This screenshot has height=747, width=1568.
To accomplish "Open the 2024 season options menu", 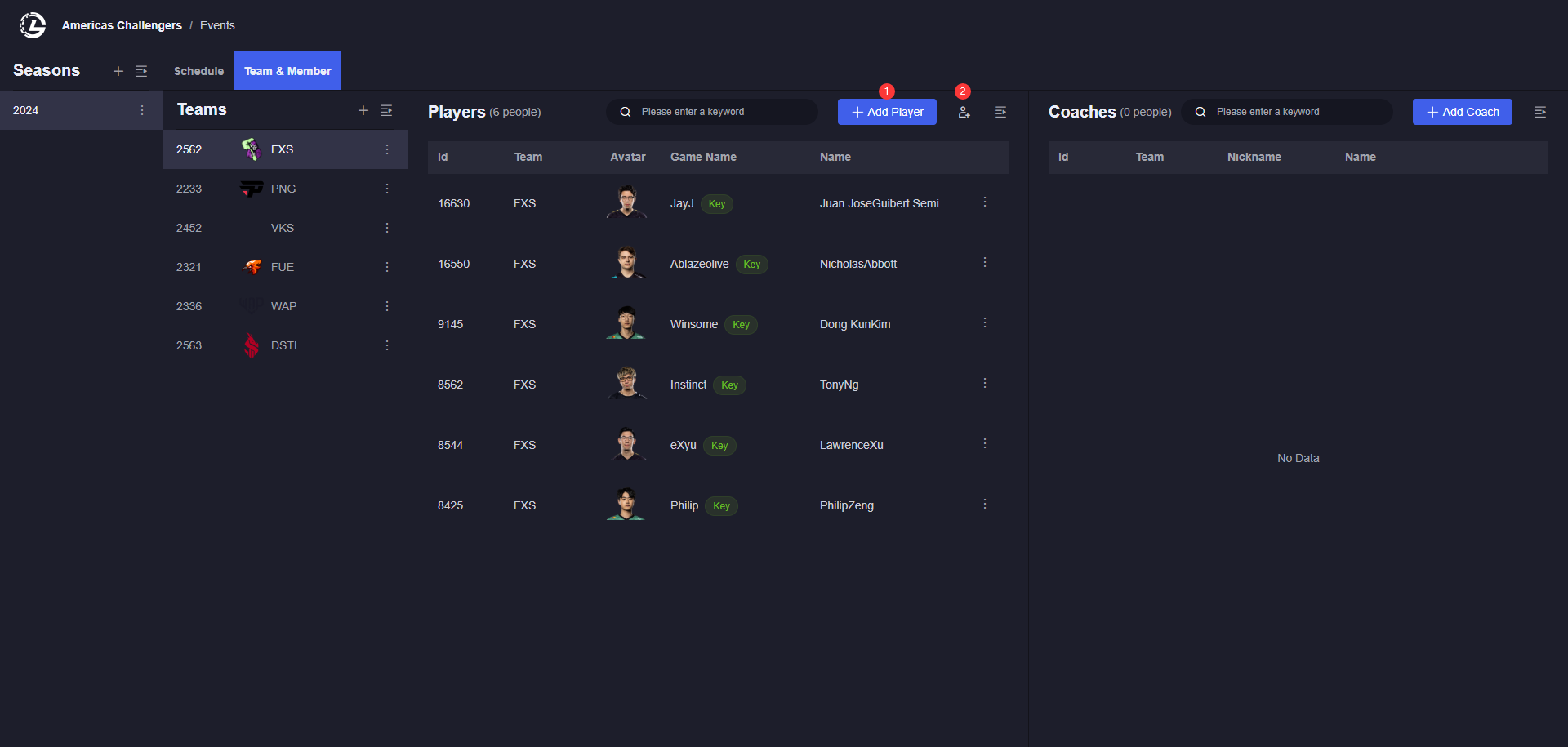I will [x=142, y=110].
